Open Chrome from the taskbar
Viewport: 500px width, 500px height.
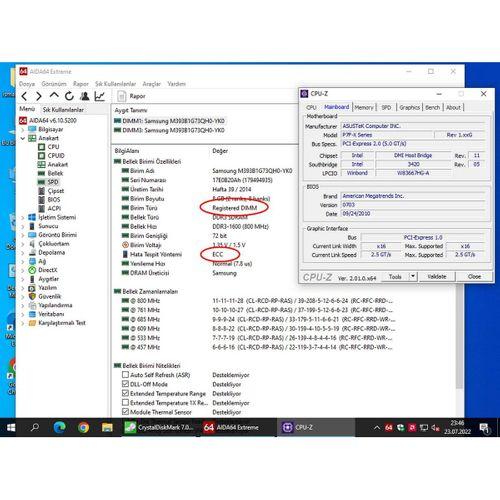click(83, 427)
